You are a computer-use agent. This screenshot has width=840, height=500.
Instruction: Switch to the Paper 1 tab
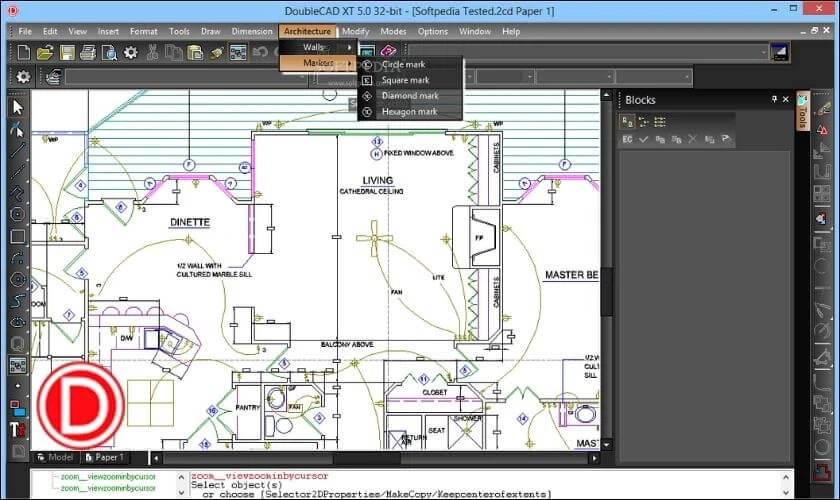[104, 457]
